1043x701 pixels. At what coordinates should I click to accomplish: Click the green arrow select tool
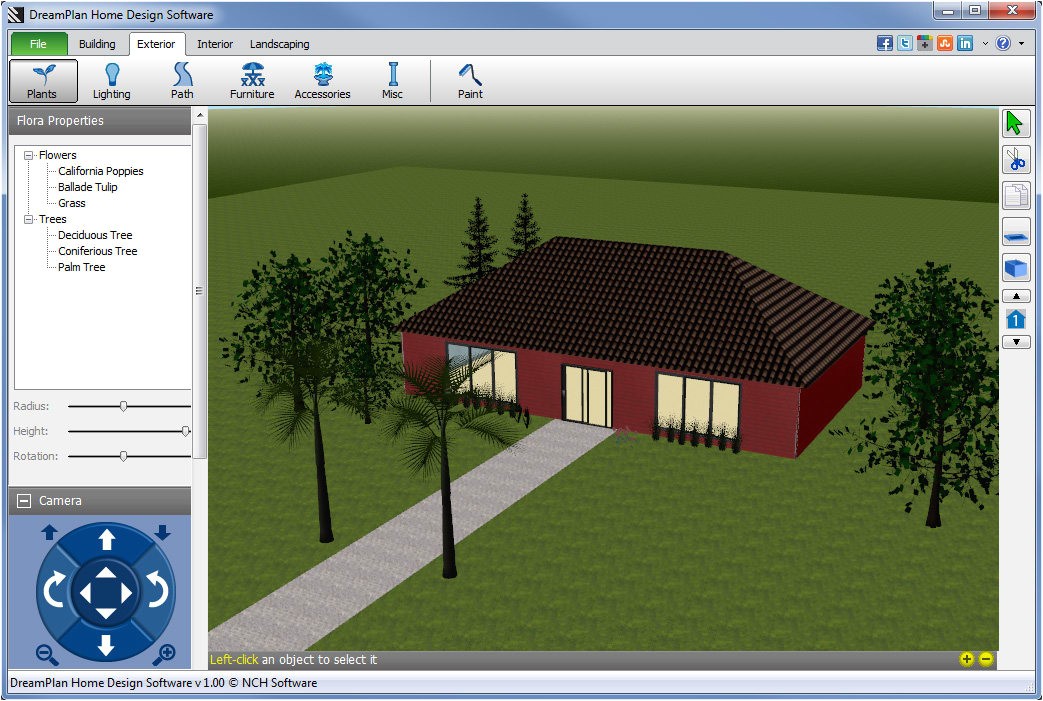1015,124
